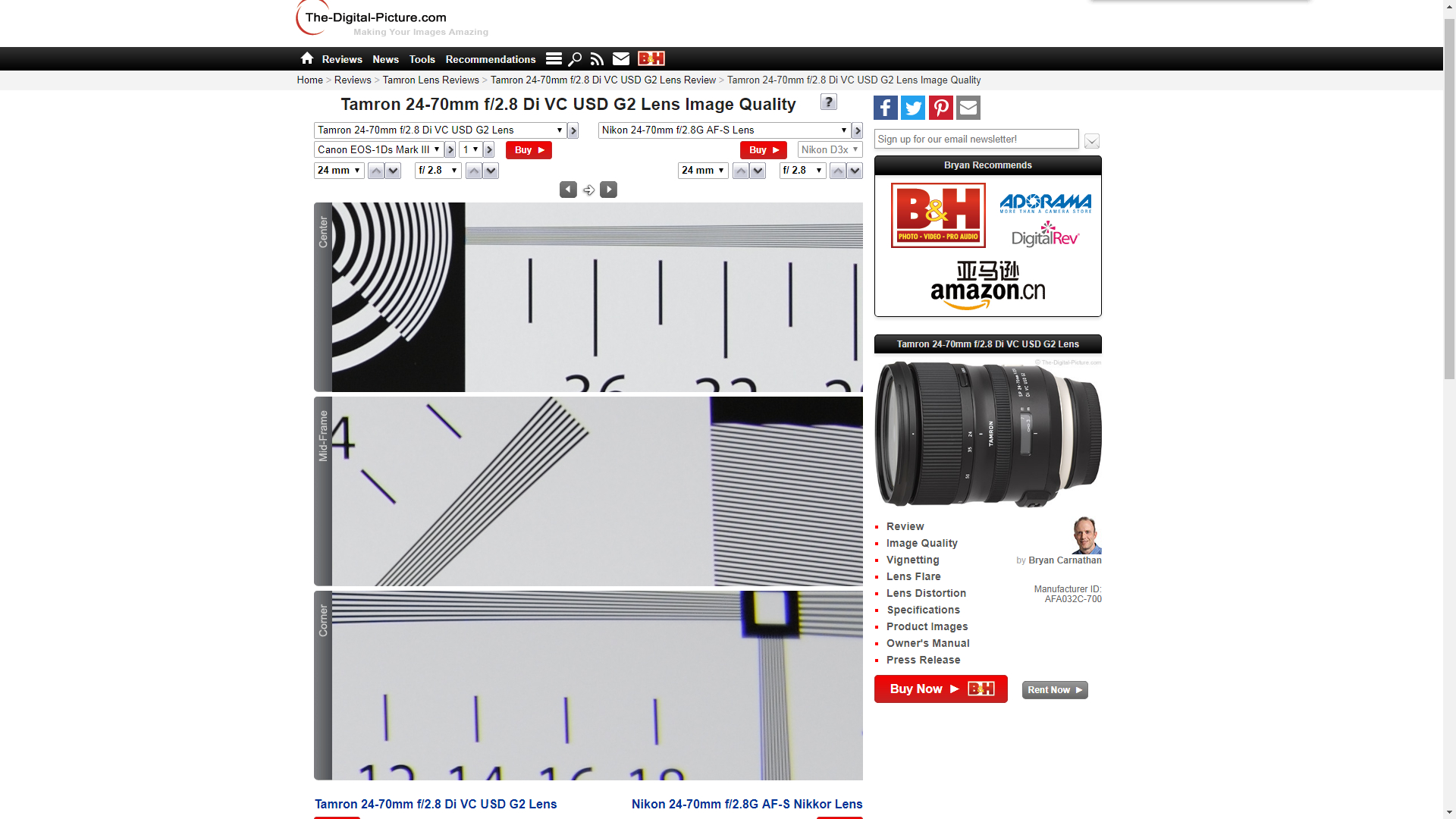The height and width of the screenshot is (819, 1456).
Task: Increase left lens focal length with up stepper
Action: tap(376, 171)
